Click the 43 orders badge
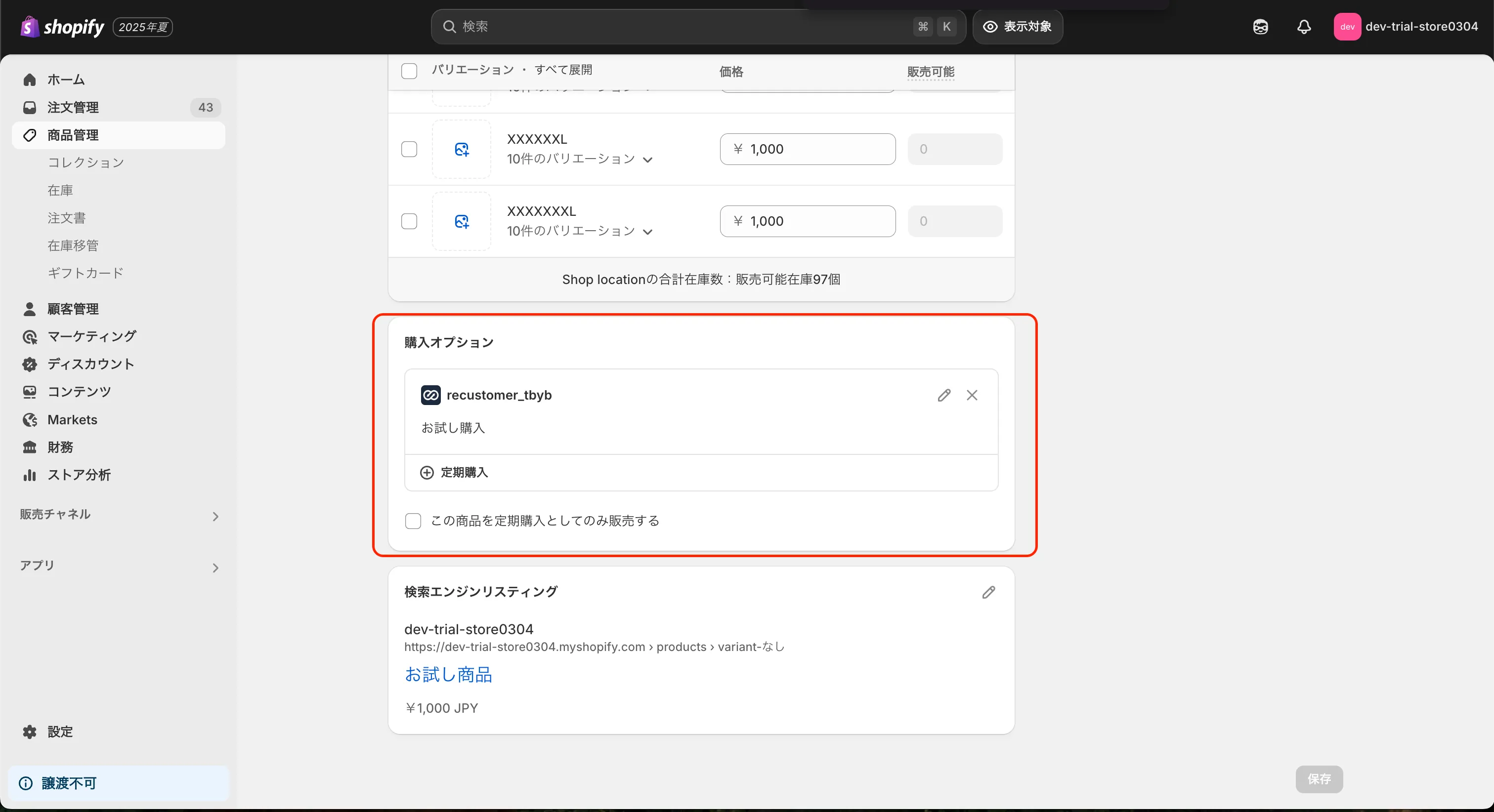1494x812 pixels. tap(205, 107)
